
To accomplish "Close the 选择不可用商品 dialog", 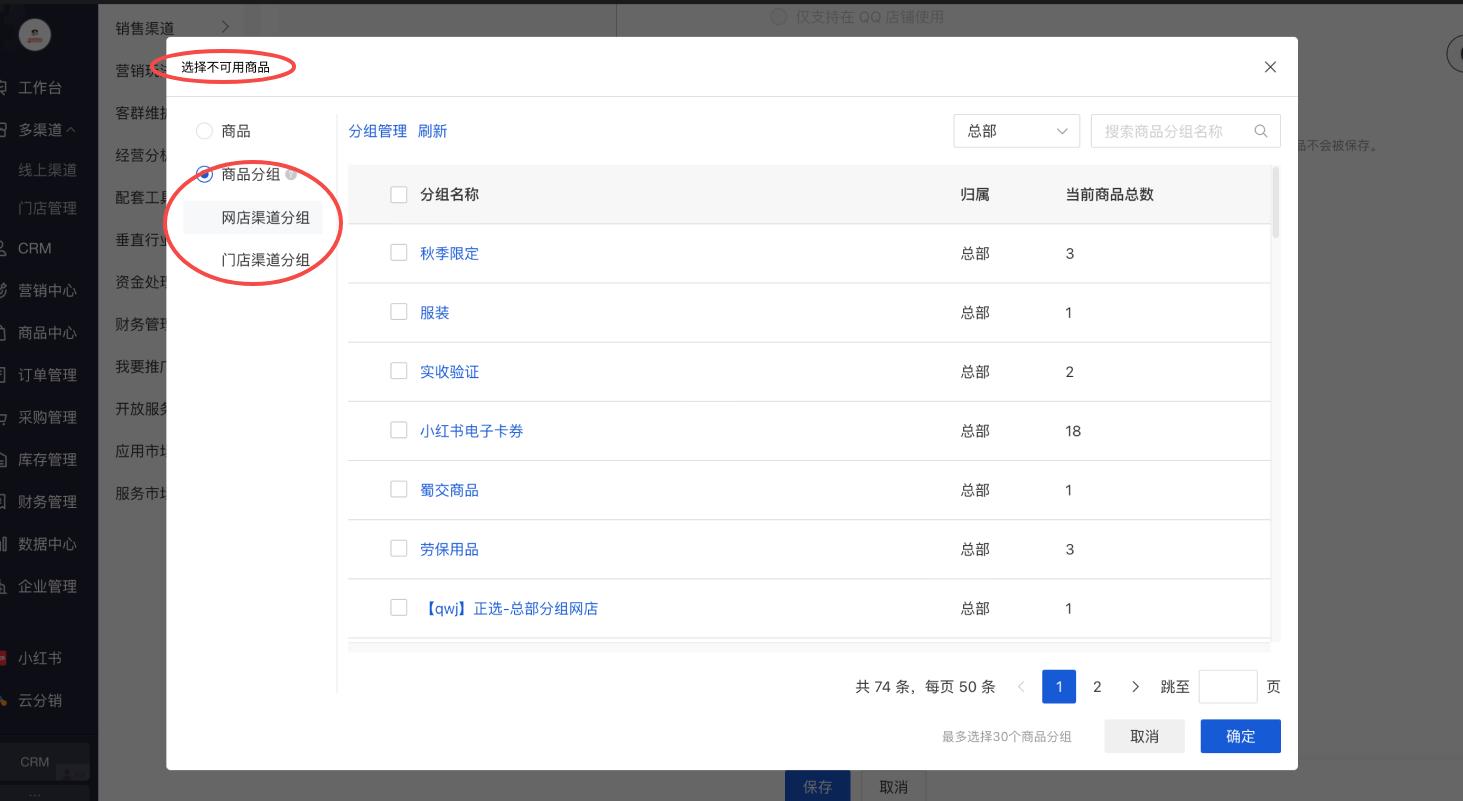I will click(1270, 67).
